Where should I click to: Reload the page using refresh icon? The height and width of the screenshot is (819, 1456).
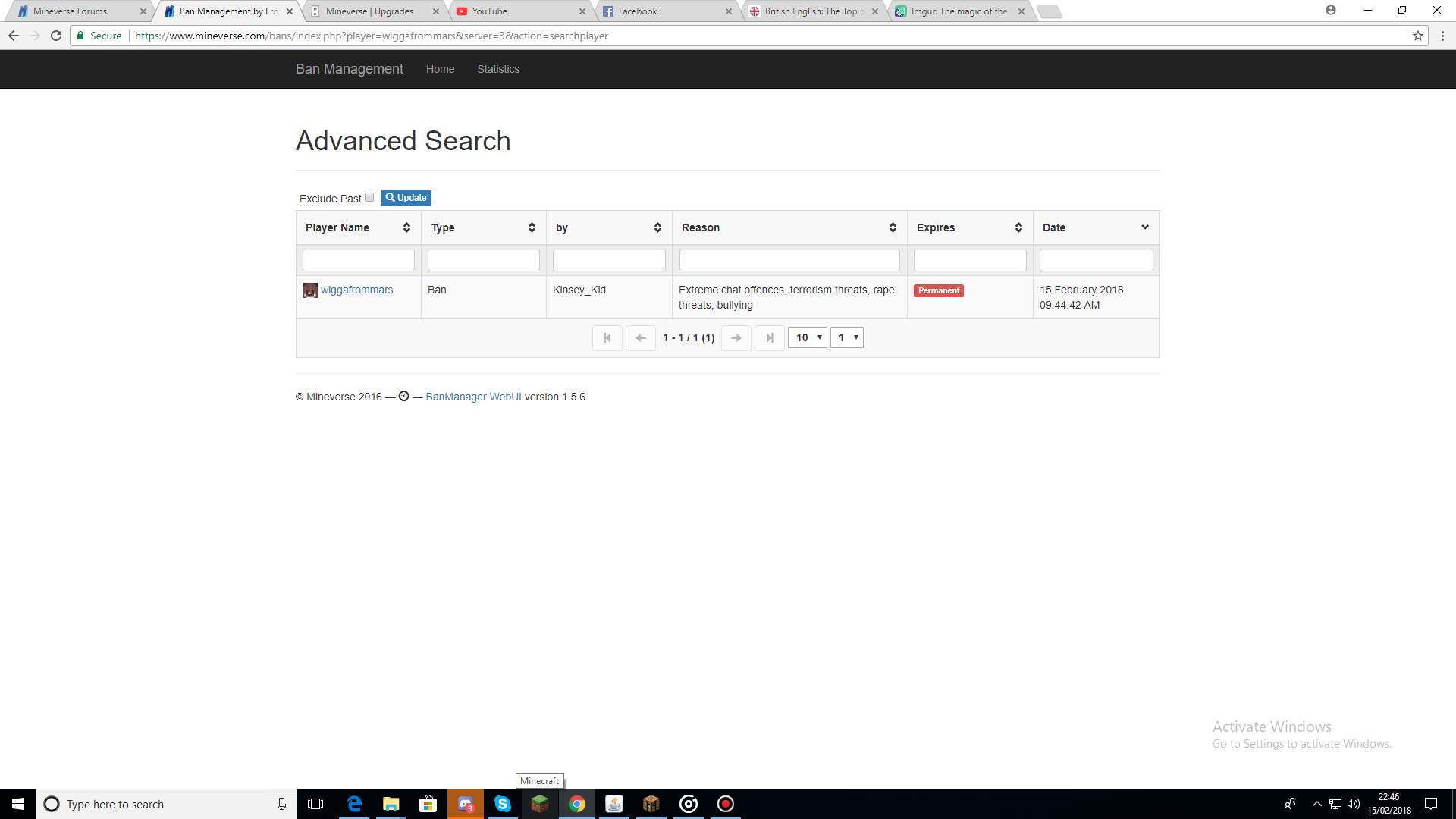pos(56,36)
